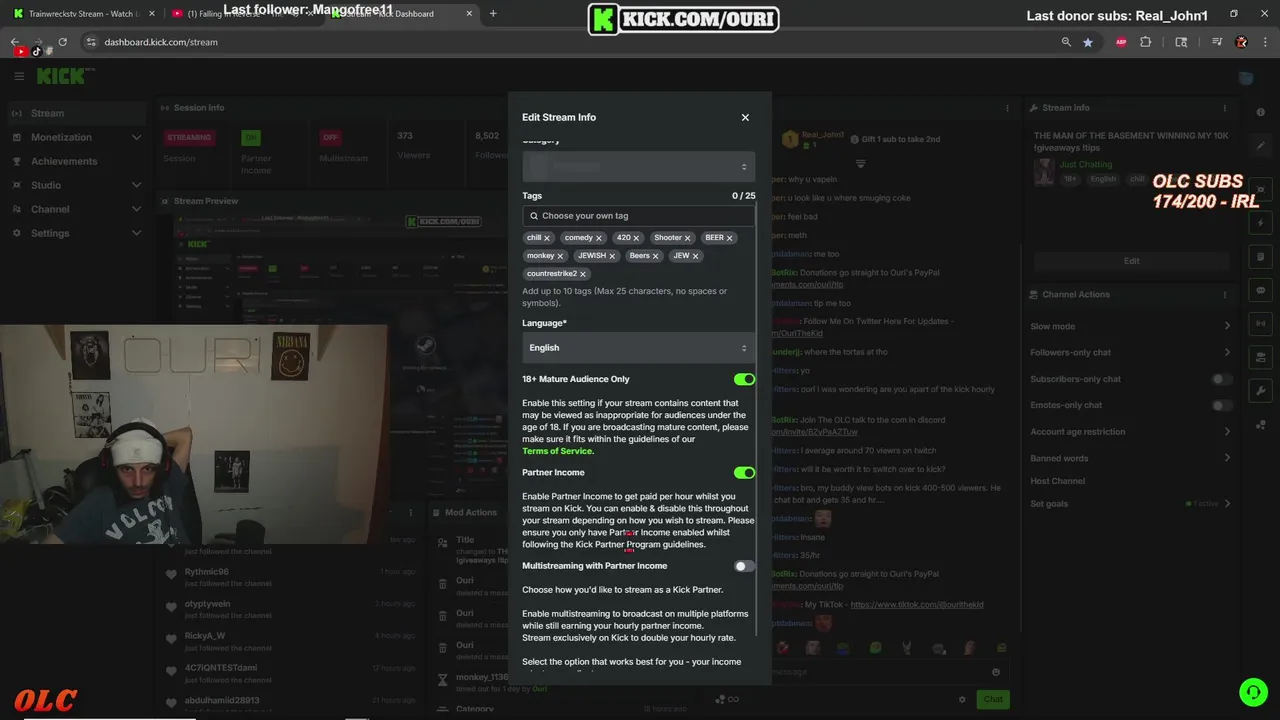Image resolution: width=1280 pixels, height=720 pixels.
Task: Remove the monkey tag
Action: tap(560, 256)
